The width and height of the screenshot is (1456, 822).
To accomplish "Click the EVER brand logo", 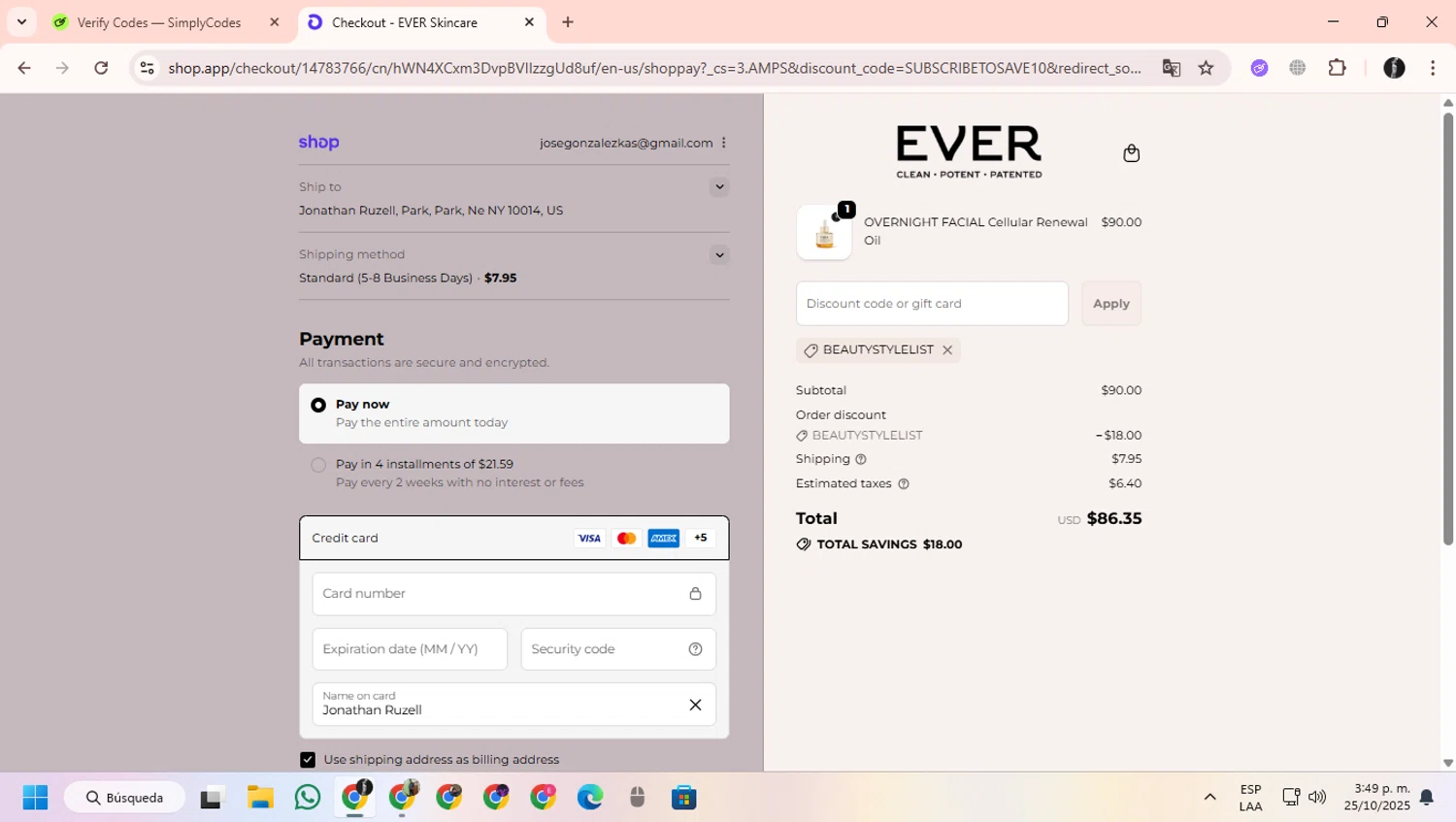I will point(969,151).
